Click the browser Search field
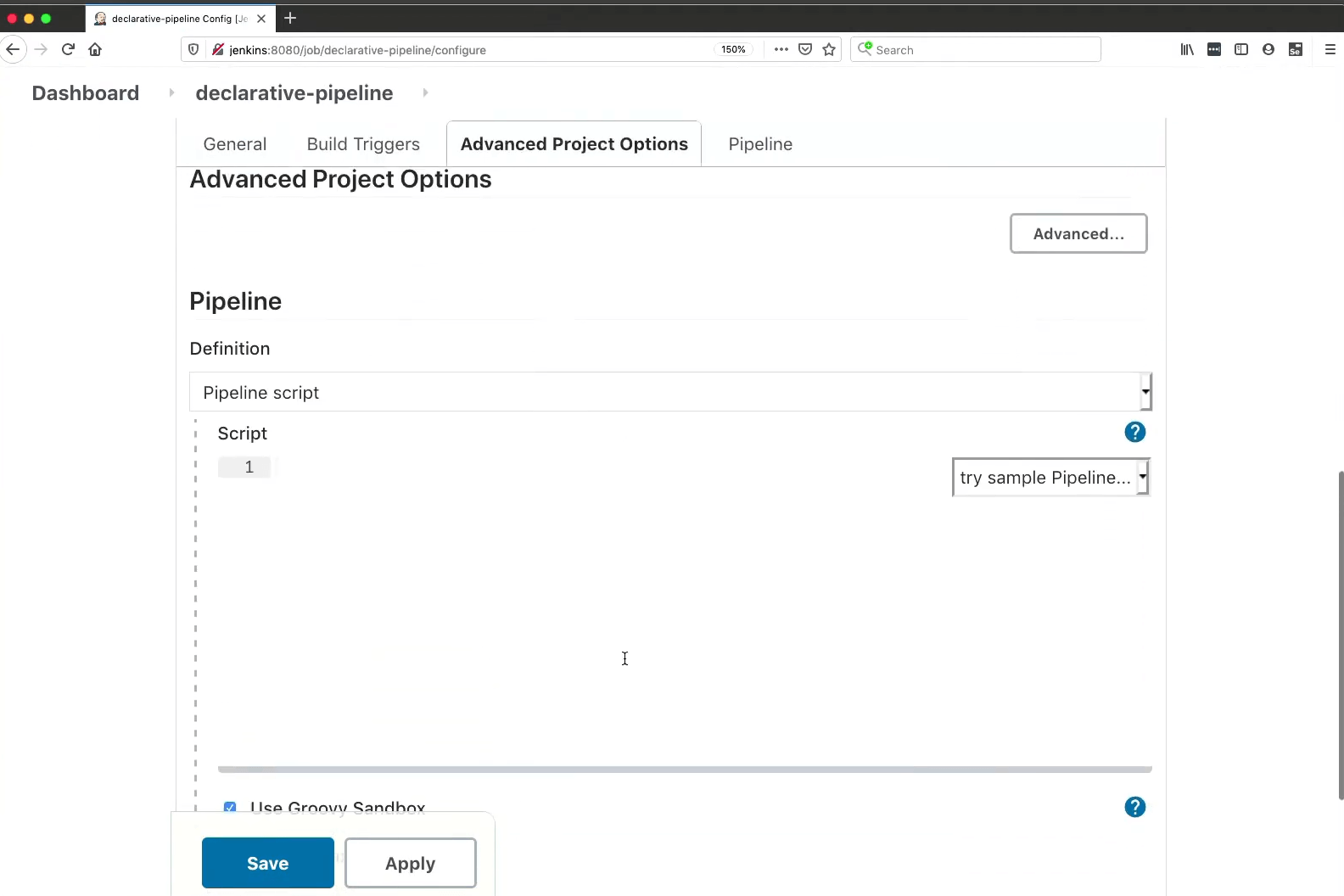Viewport: 1344px width, 896px height. (976, 49)
